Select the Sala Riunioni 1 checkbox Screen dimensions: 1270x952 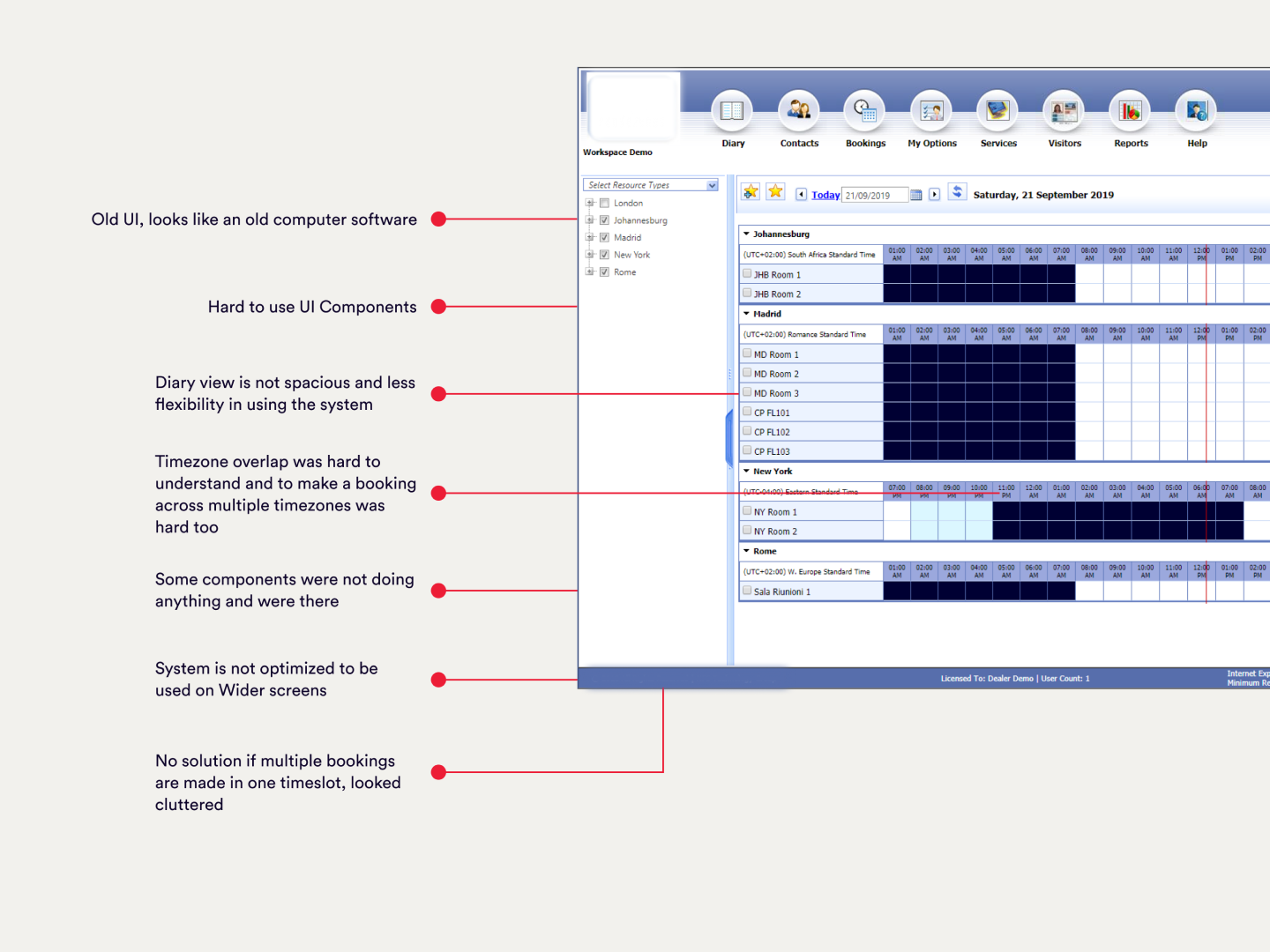point(747,590)
